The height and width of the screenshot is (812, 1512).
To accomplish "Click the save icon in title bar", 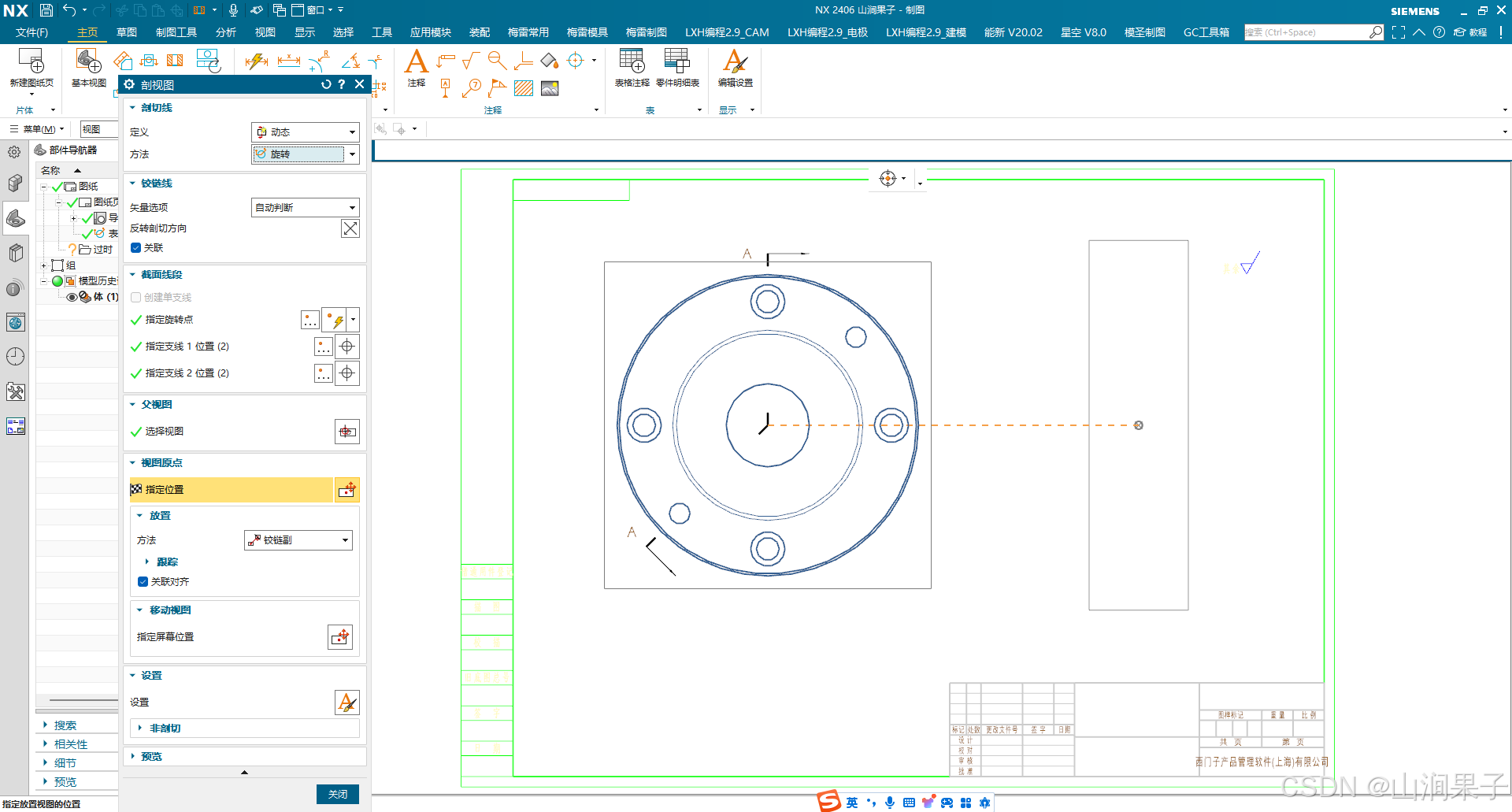I will (x=46, y=10).
